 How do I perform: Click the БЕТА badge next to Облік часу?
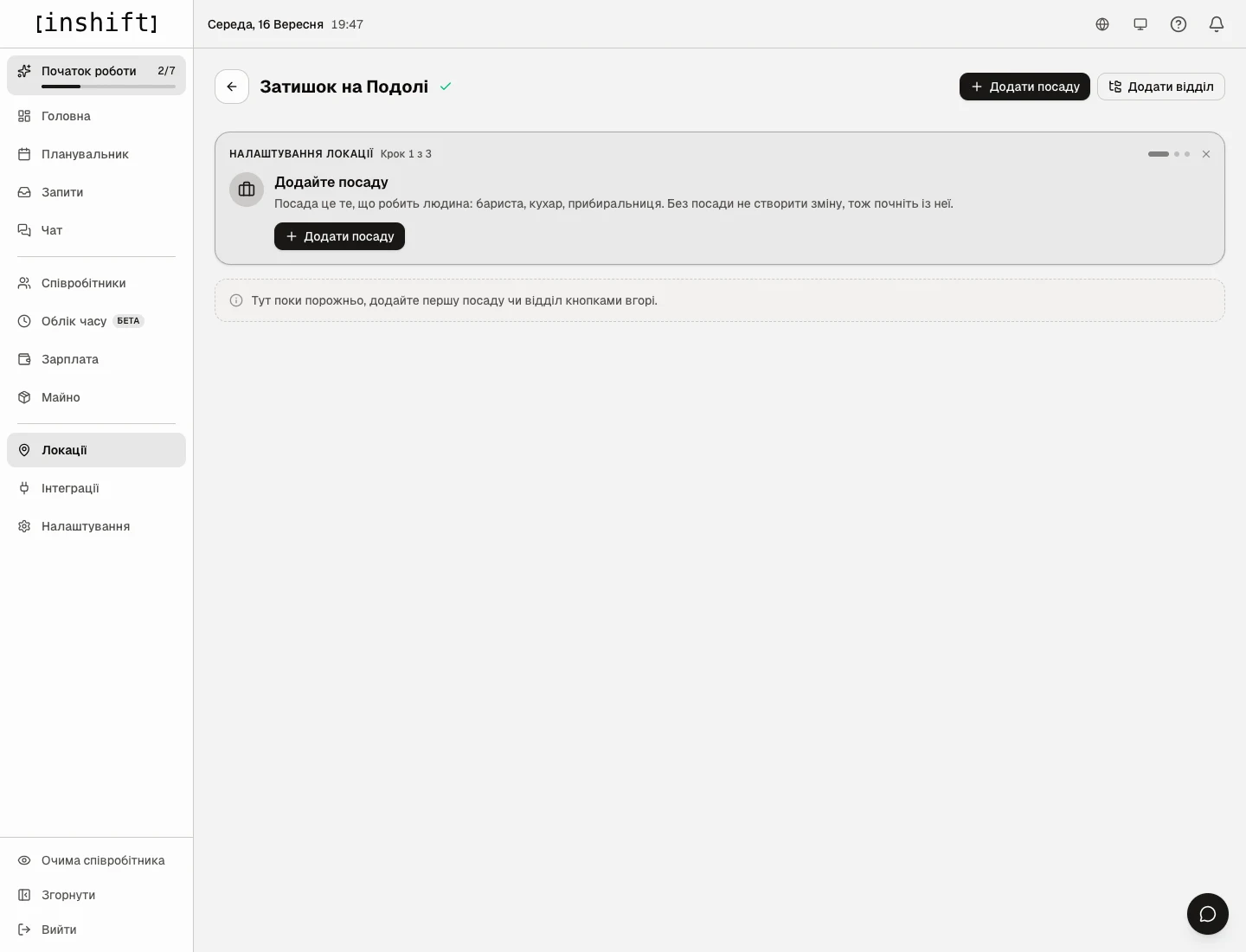point(128,321)
